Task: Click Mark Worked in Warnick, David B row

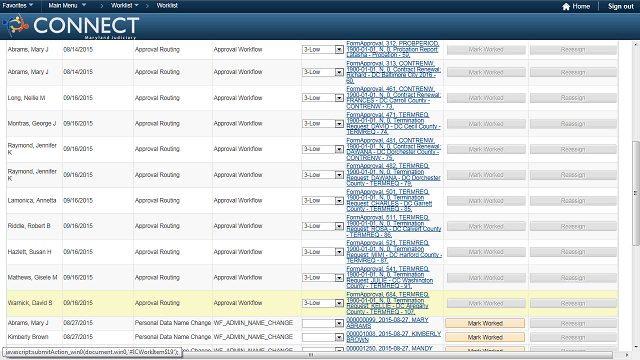Action: coord(486,303)
